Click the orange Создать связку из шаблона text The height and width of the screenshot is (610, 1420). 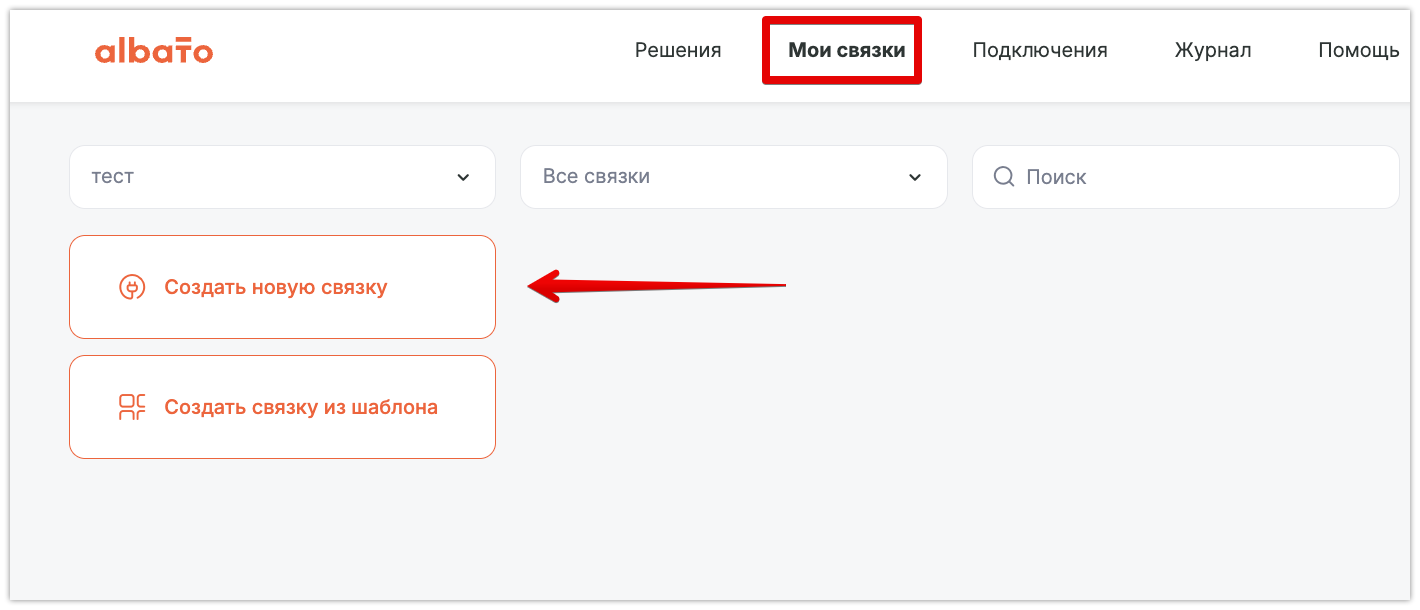pyautogui.click(x=301, y=407)
